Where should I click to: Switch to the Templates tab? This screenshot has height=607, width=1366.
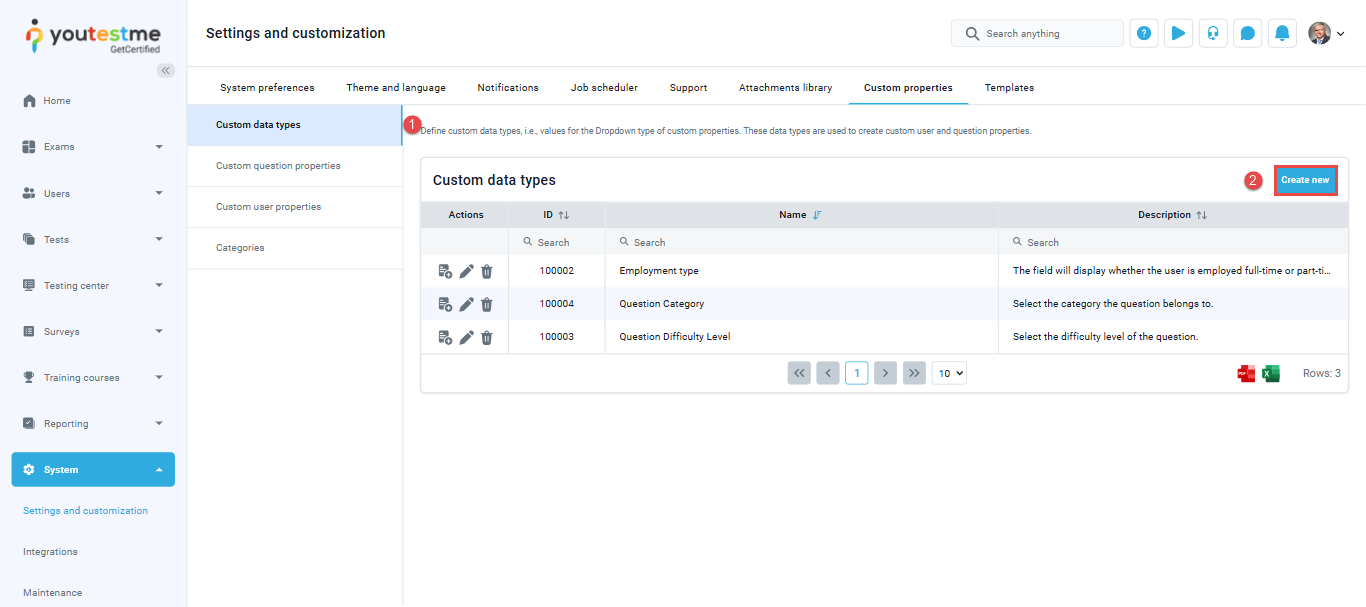click(x=1009, y=88)
